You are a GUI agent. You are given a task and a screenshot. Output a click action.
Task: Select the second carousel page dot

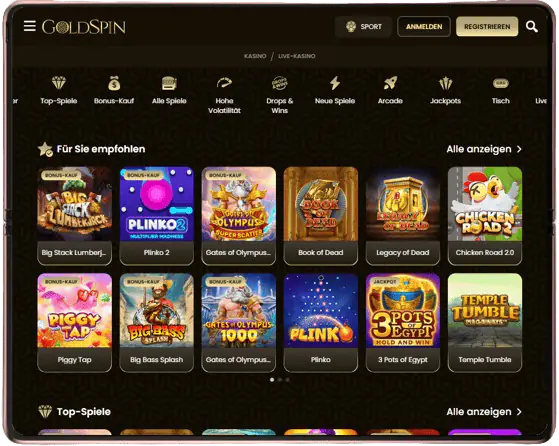[280, 380]
